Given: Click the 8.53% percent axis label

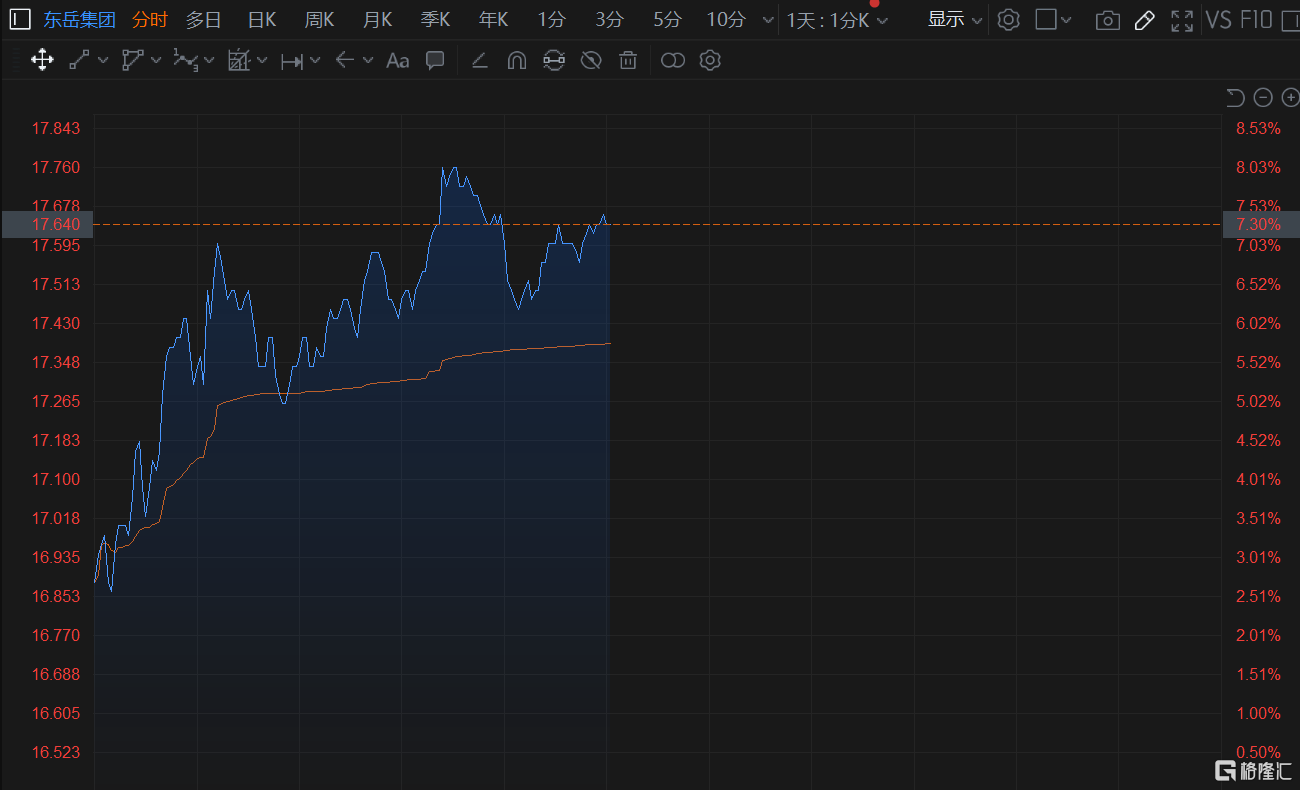Looking at the screenshot, I should pyautogui.click(x=1258, y=128).
